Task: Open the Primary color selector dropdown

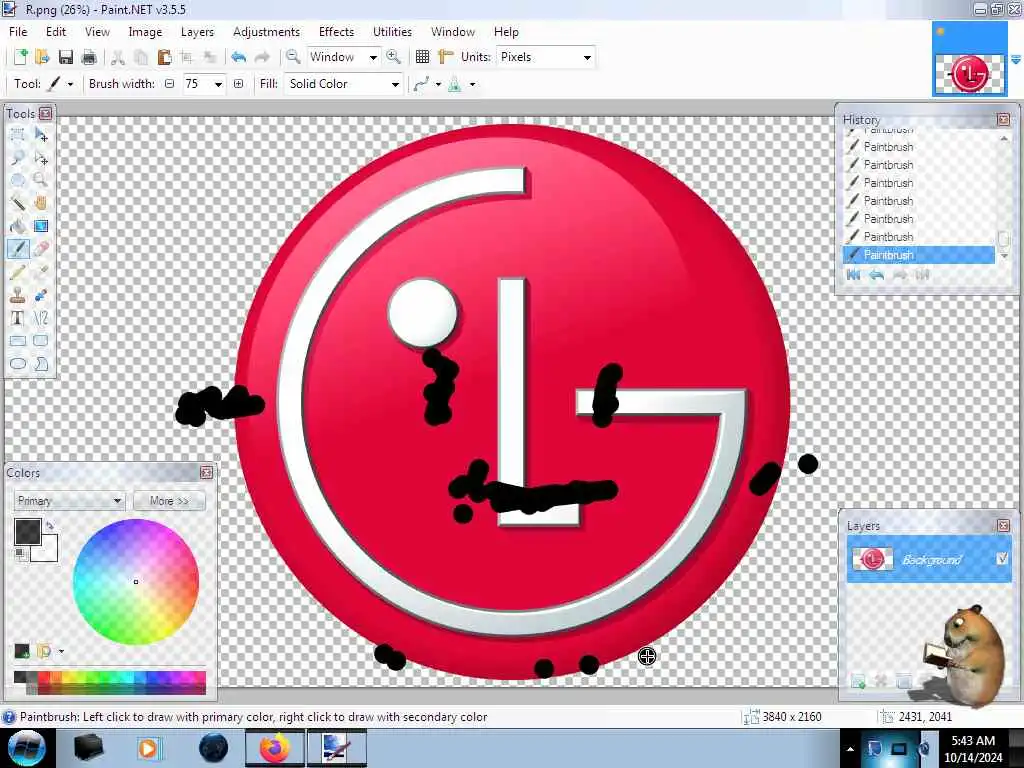Action: coord(69,501)
